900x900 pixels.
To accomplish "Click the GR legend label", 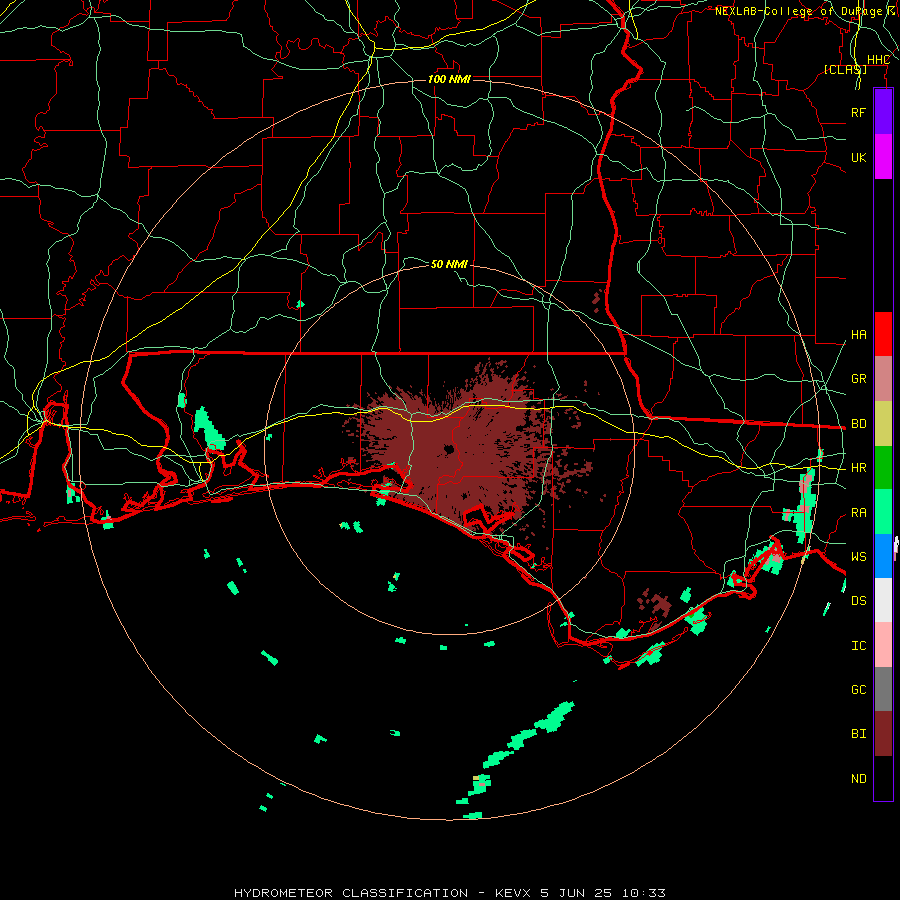I will click(858, 379).
